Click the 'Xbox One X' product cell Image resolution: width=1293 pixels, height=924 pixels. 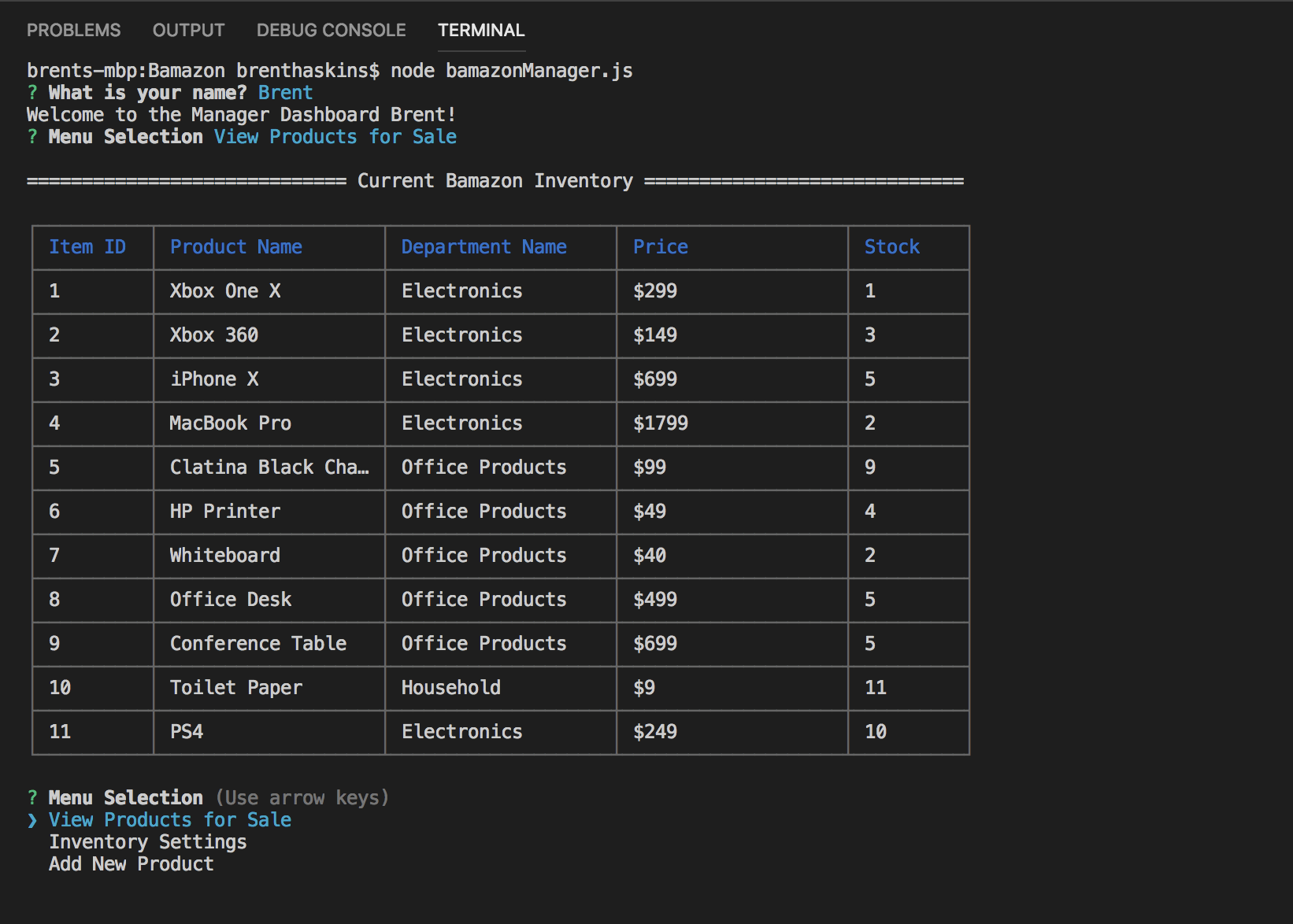(269, 291)
